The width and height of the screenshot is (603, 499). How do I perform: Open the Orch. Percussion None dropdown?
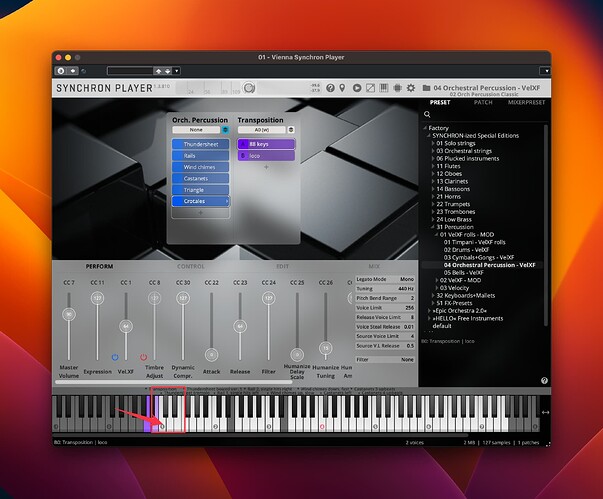(196, 130)
